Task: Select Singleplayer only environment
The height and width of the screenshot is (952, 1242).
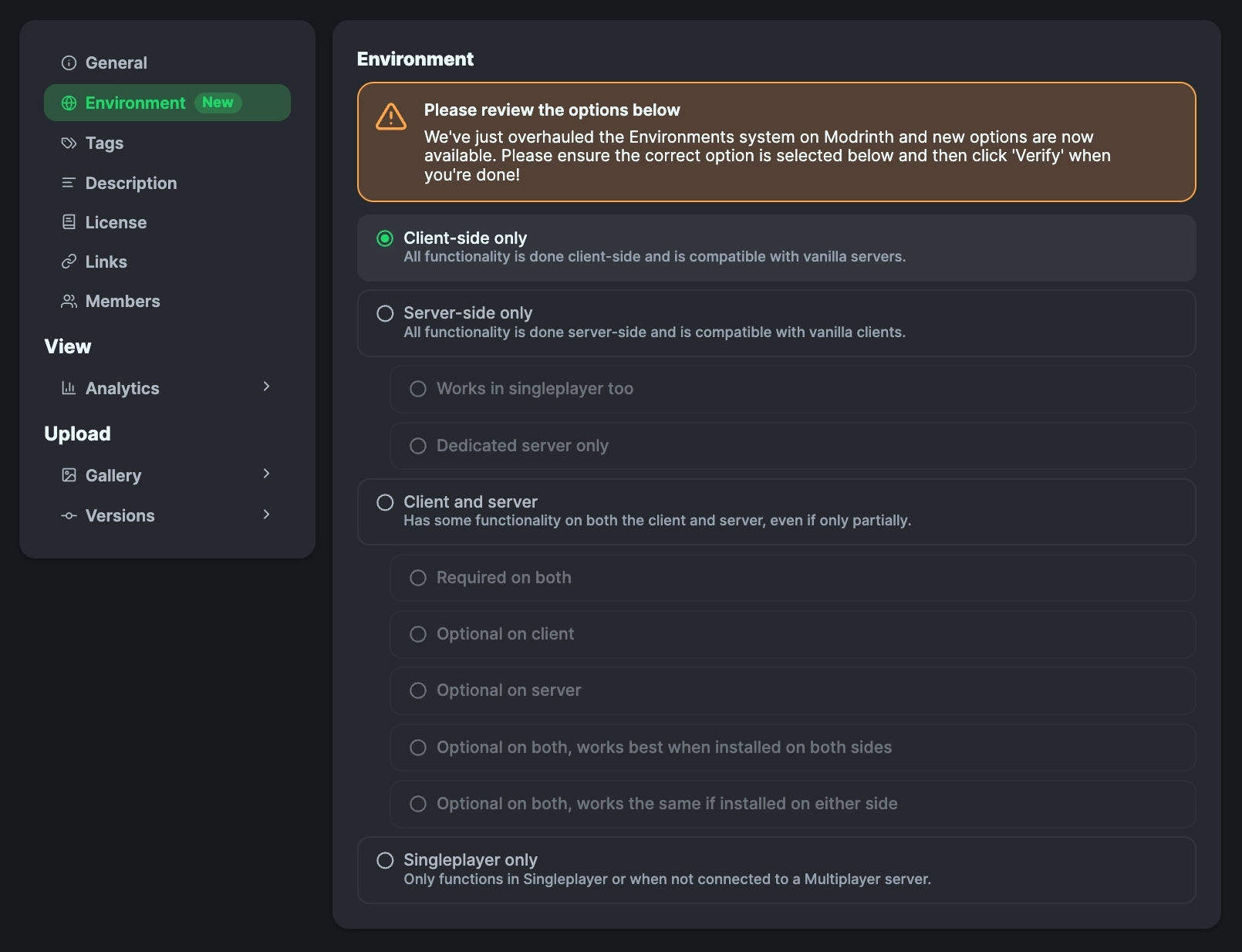Action: (x=386, y=859)
